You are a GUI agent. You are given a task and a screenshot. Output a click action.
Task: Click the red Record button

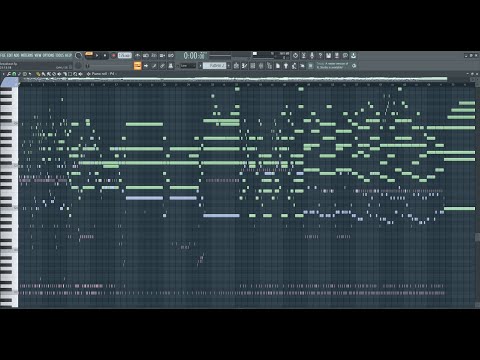pos(113,55)
